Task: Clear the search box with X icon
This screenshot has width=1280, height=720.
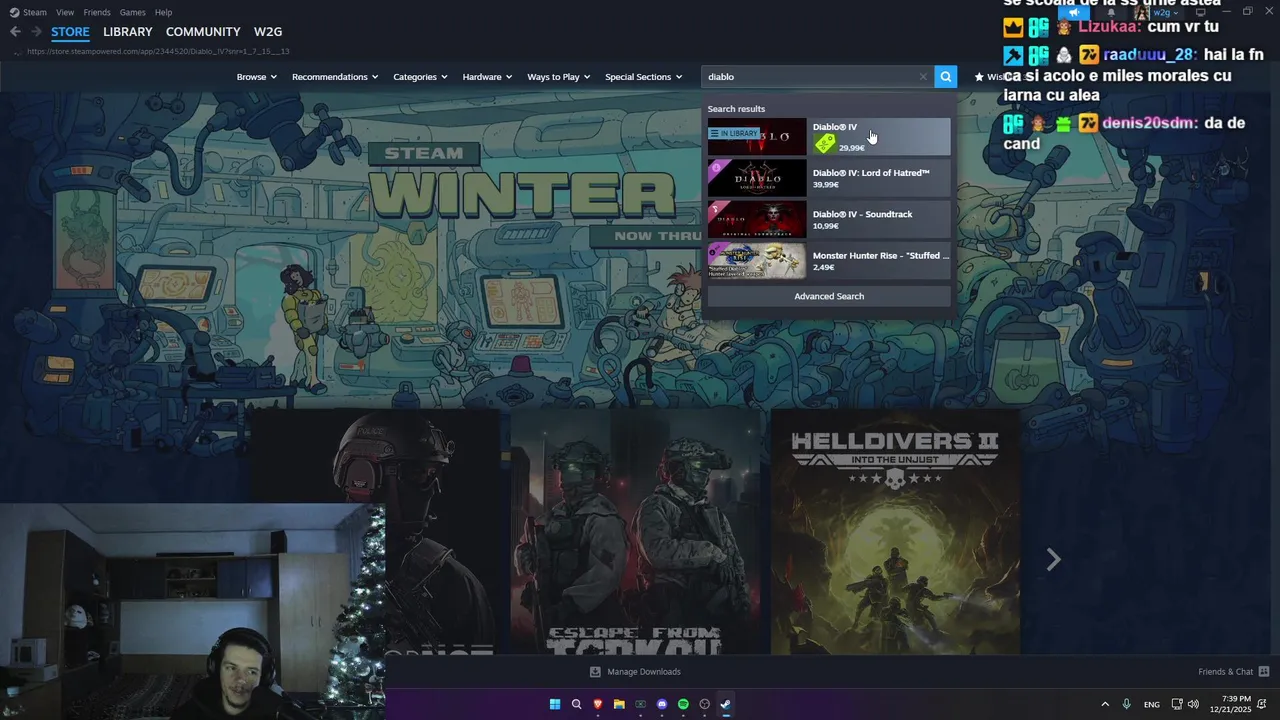Action: (923, 77)
